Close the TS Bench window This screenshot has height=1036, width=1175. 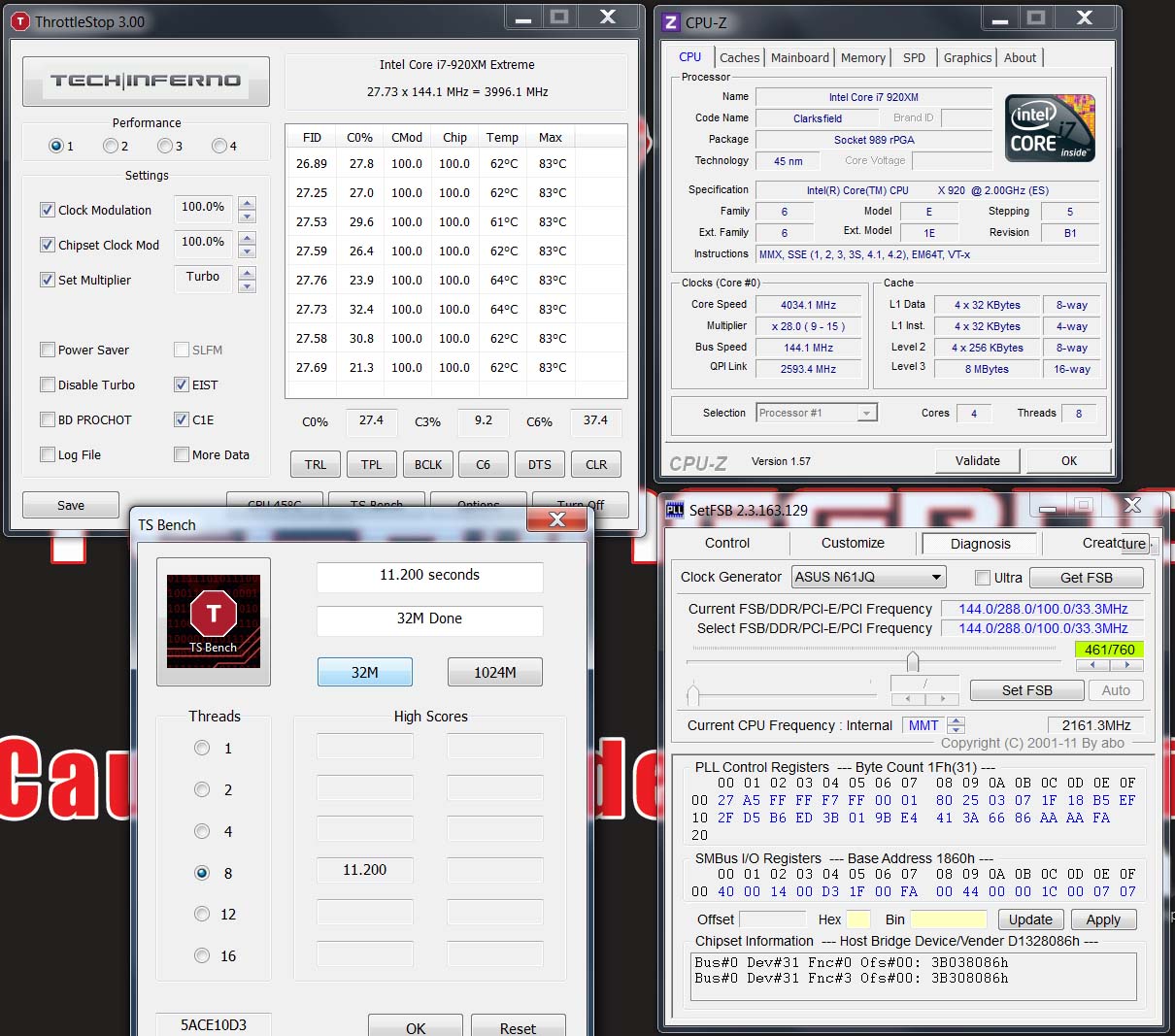point(557,520)
